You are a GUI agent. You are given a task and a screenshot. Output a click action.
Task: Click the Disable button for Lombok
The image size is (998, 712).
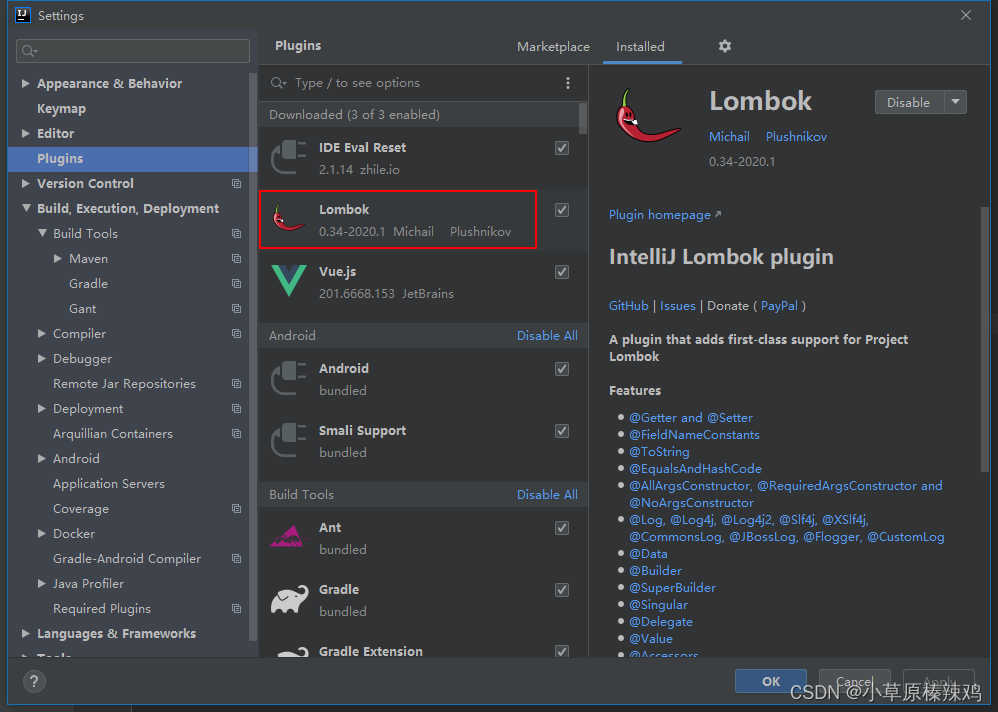(909, 102)
